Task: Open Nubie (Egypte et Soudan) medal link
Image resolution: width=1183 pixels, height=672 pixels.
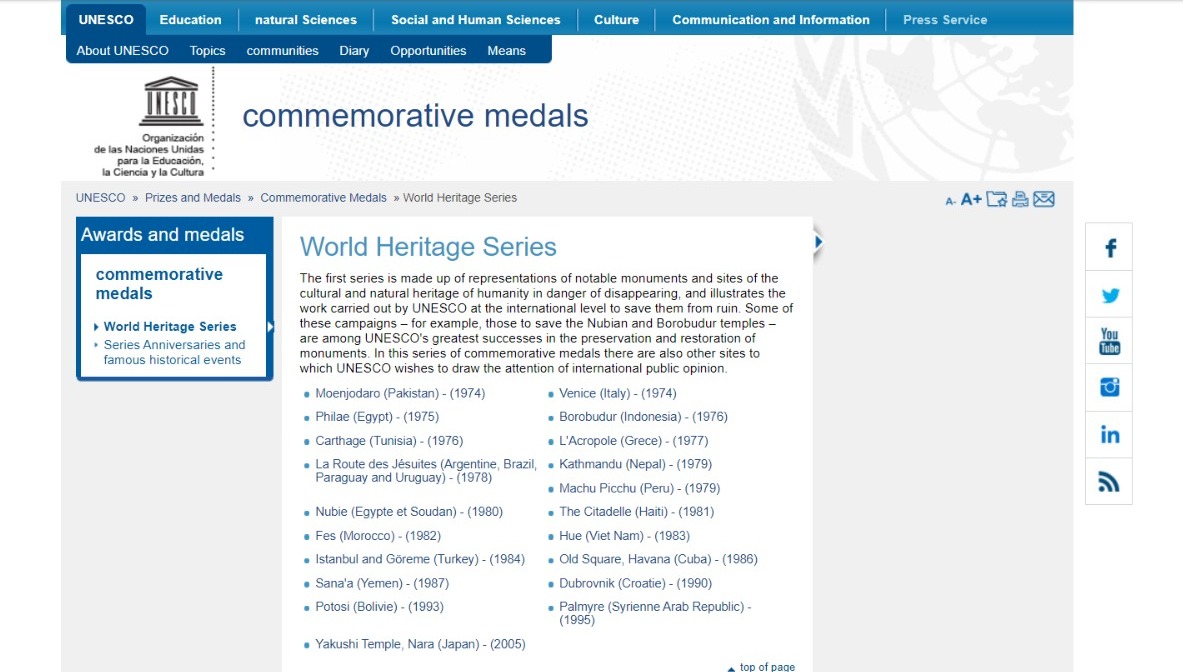Action: [x=409, y=511]
